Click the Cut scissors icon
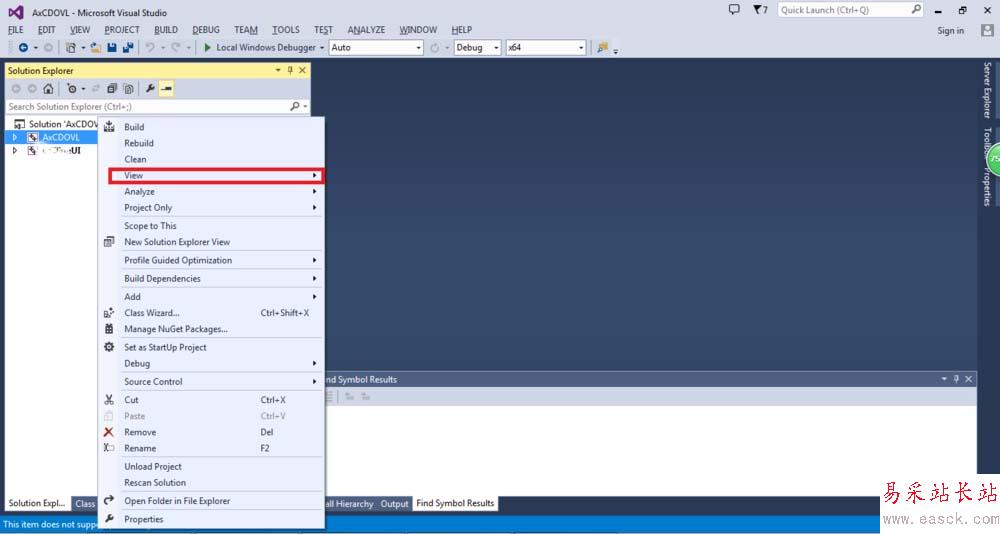The height and width of the screenshot is (534, 1000). (x=109, y=399)
